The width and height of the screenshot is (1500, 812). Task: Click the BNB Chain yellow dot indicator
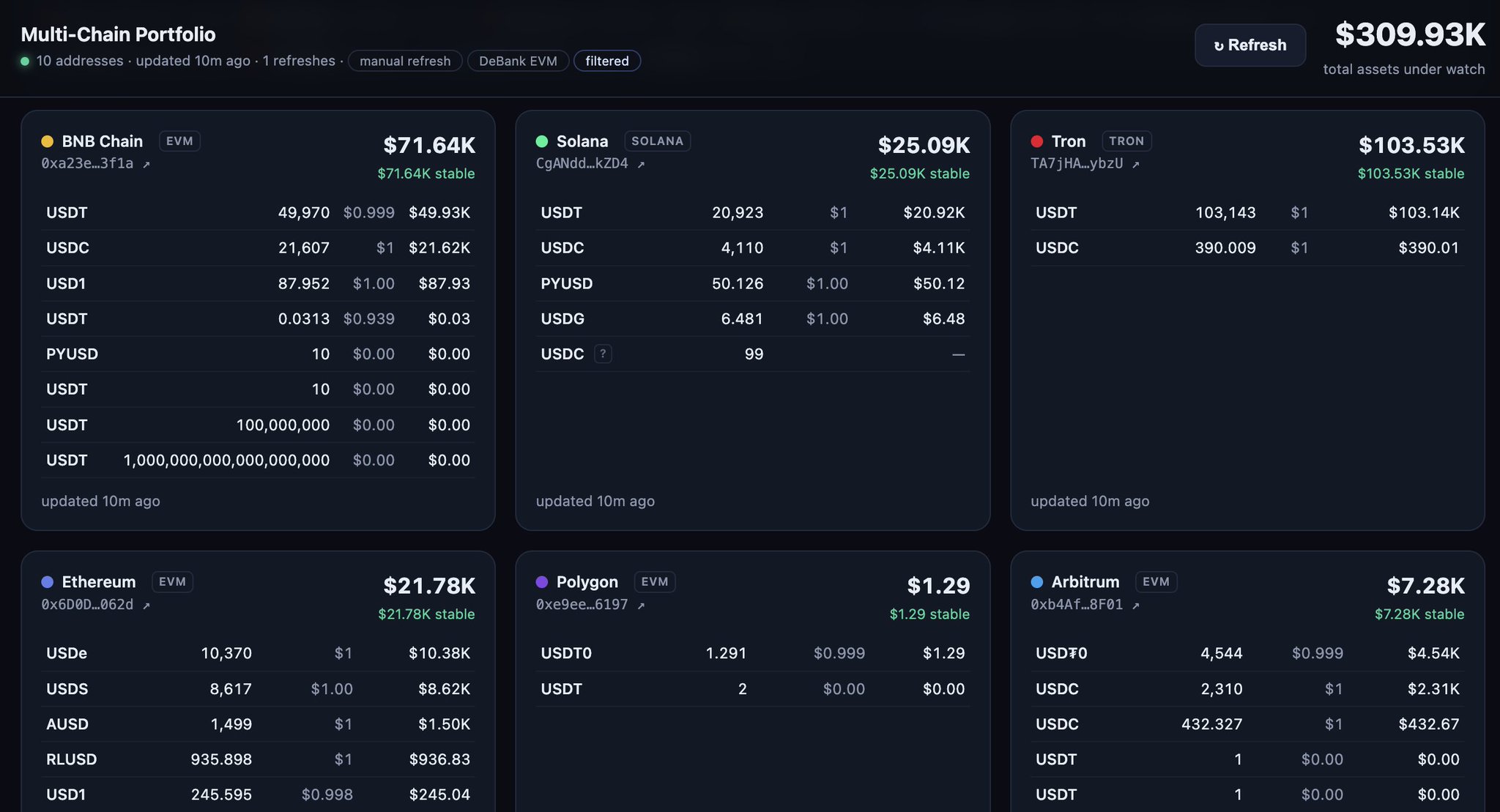pyautogui.click(x=47, y=141)
